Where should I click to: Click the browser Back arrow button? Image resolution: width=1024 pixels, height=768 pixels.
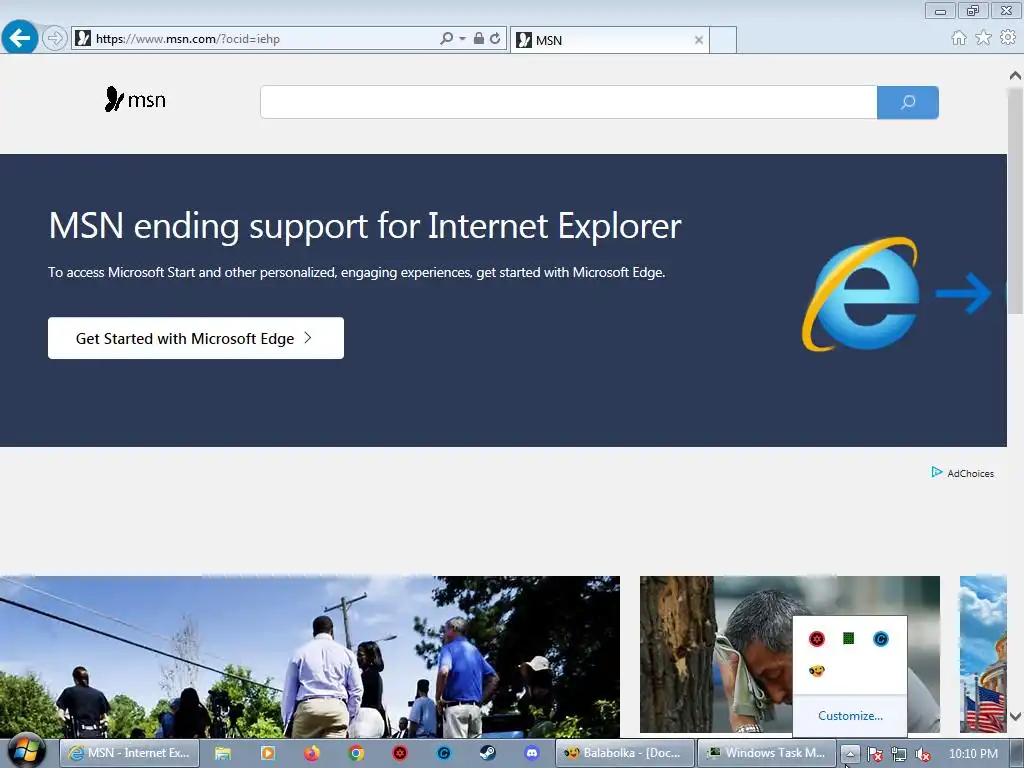point(19,37)
